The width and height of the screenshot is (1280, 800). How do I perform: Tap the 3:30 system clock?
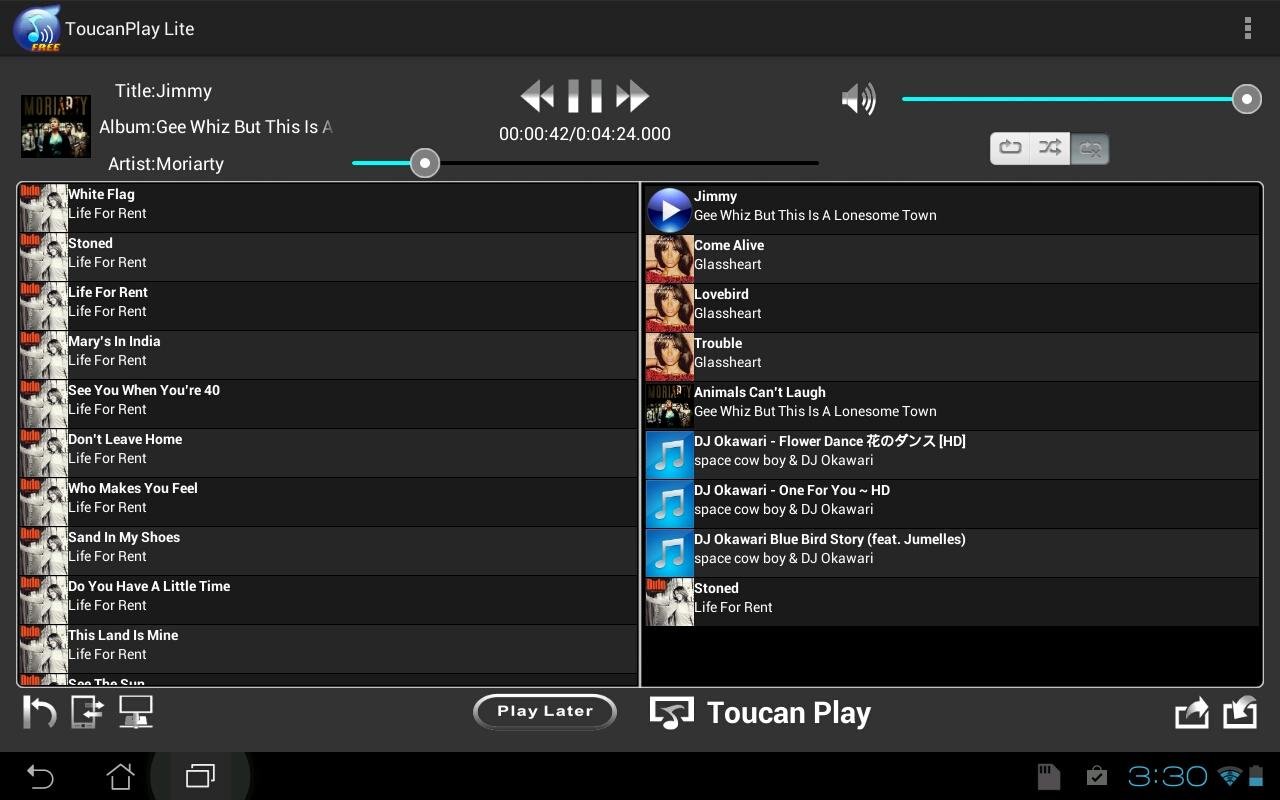(1167, 776)
